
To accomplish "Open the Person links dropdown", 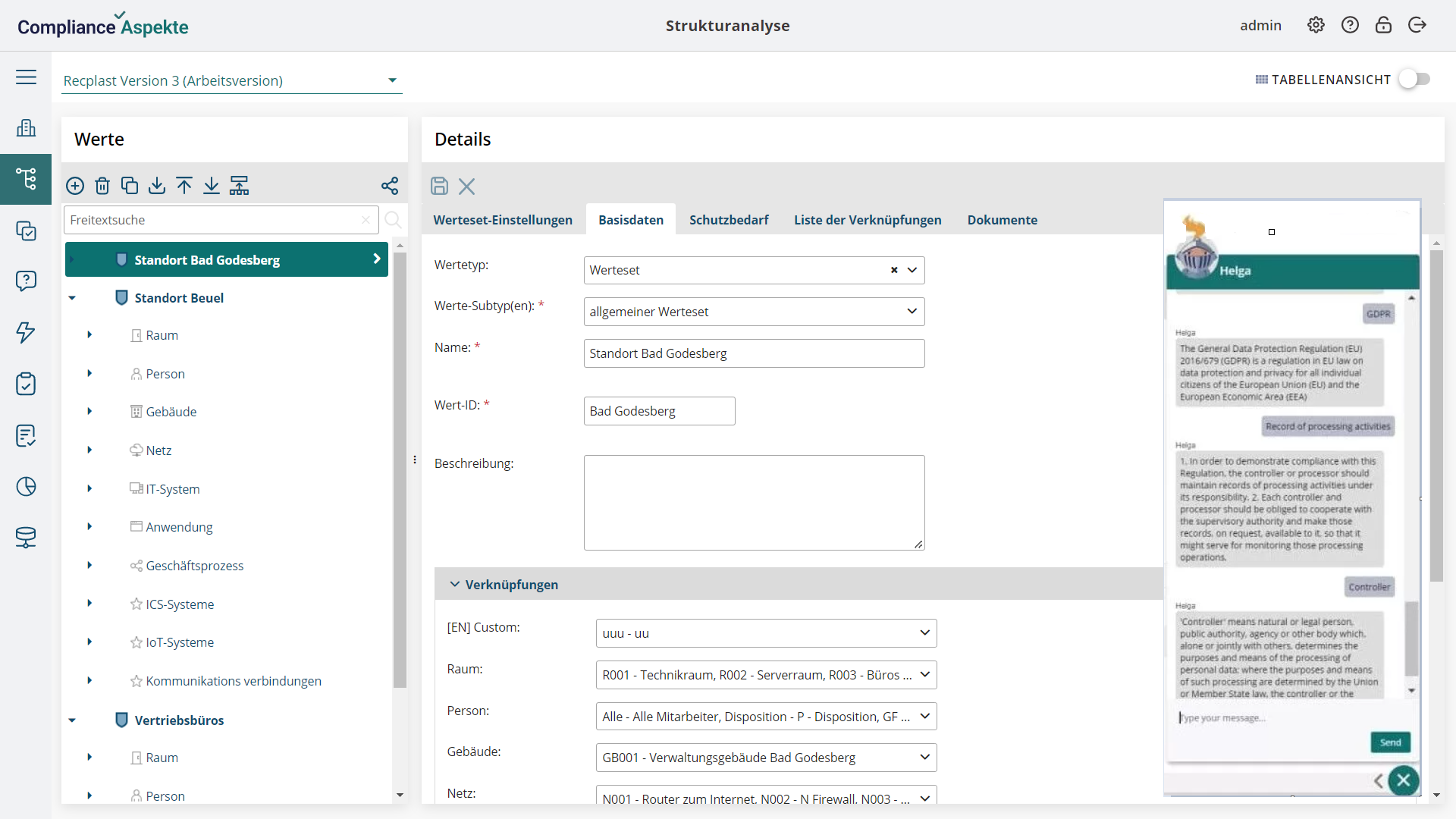I will [x=766, y=717].
